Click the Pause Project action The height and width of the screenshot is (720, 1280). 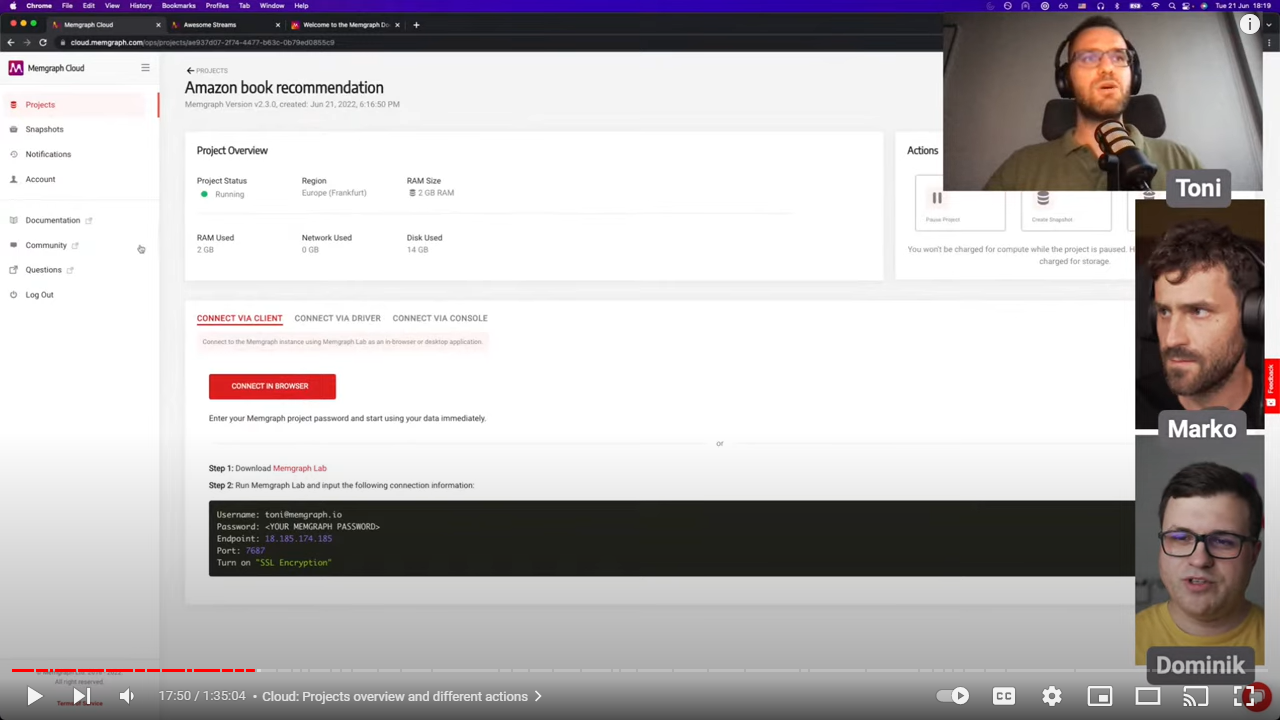[x=960, y=203]
